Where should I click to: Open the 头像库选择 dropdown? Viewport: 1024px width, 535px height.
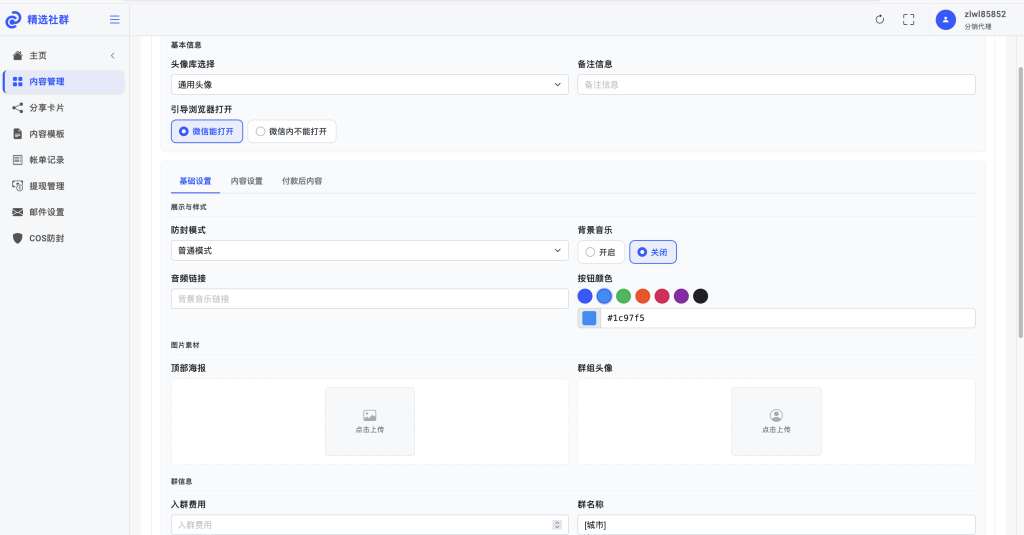tap(370, 84)
